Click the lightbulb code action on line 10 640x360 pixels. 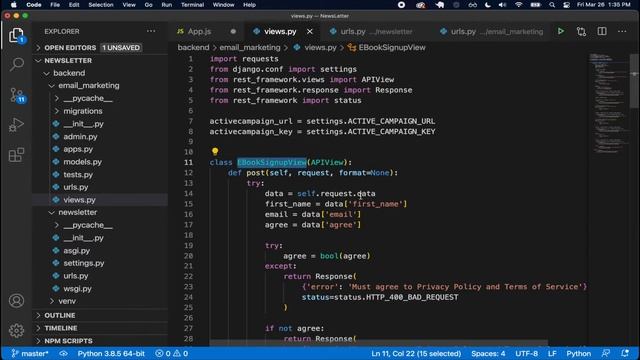pos(215,152)
